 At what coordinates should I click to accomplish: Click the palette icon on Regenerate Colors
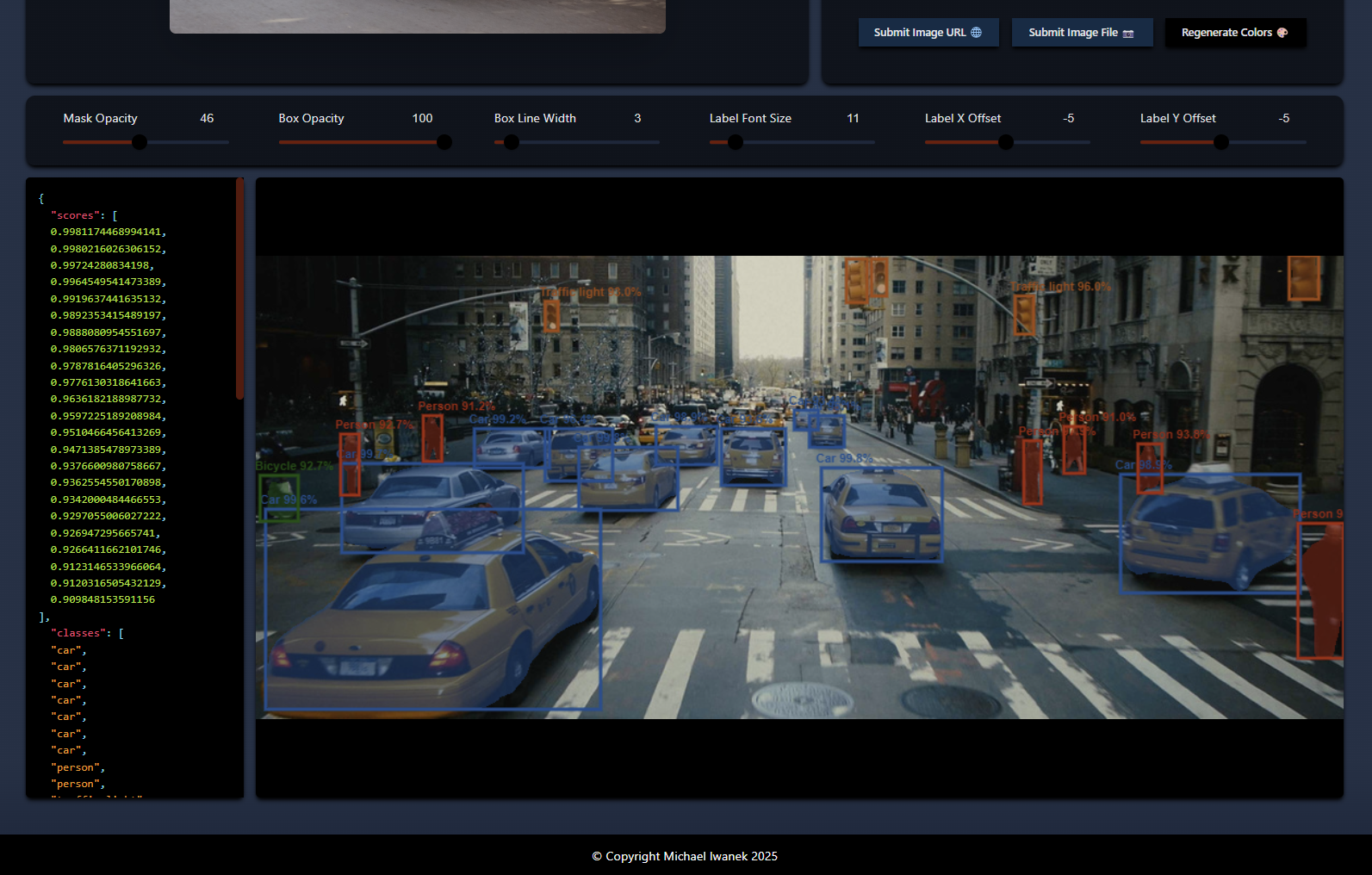pyautogui.click(x=1282, y=33)
